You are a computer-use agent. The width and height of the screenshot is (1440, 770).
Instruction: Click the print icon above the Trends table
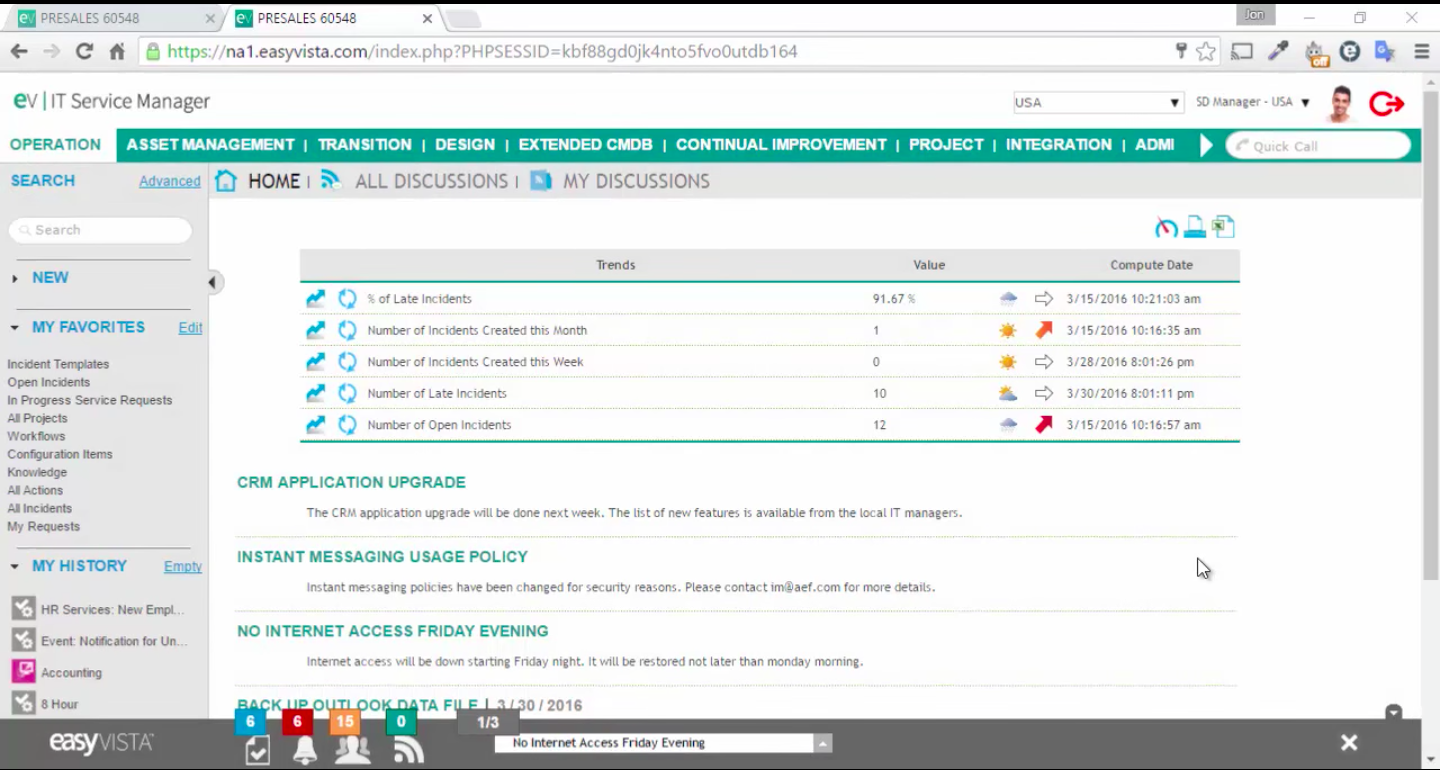tap(1194, 227)
